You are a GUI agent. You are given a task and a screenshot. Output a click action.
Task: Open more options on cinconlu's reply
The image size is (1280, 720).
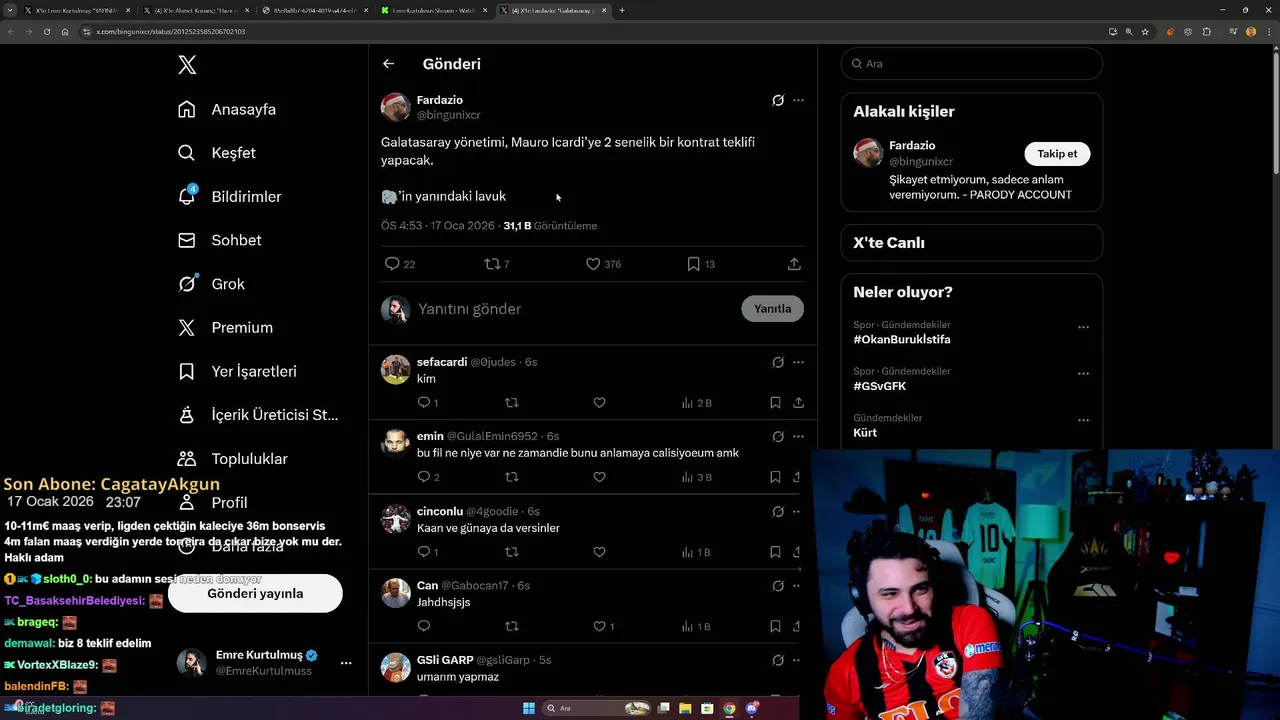[798, 511]
